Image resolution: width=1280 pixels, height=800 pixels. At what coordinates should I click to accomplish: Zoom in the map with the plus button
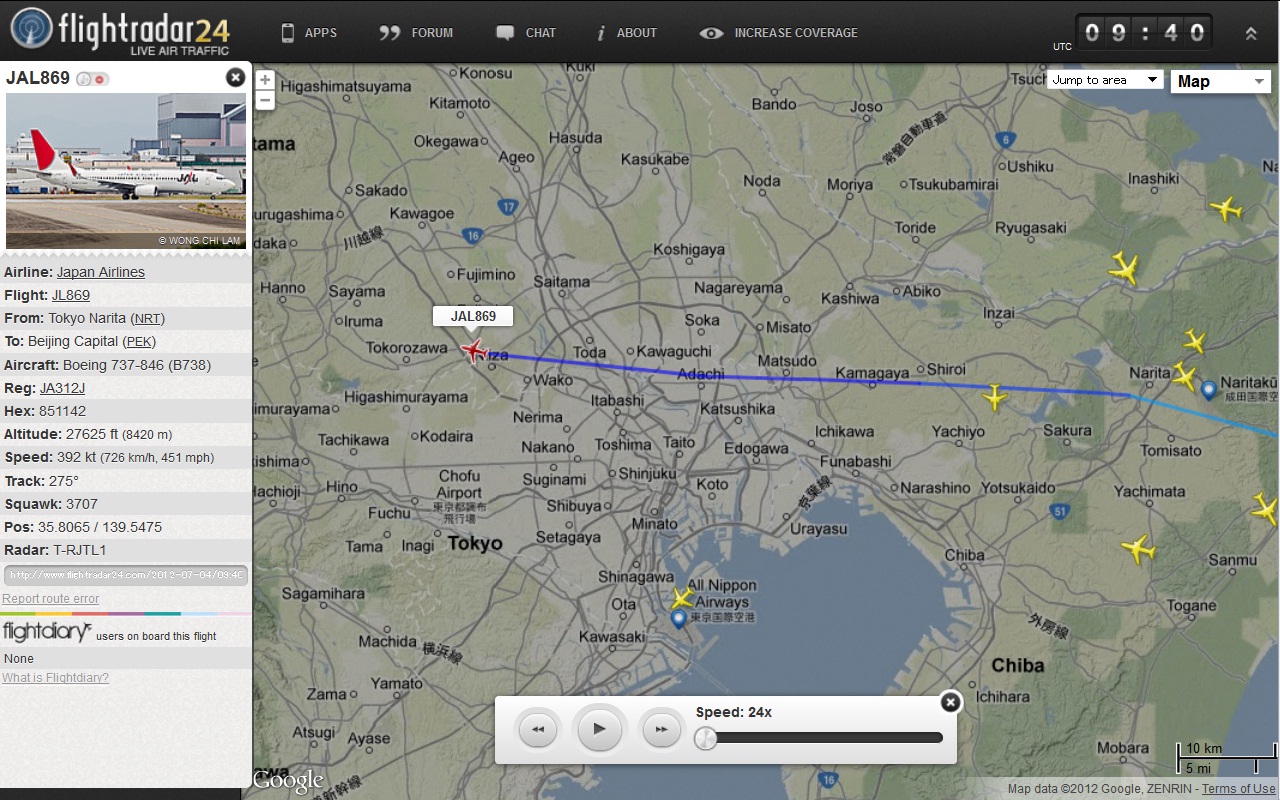tap(265, 80)
